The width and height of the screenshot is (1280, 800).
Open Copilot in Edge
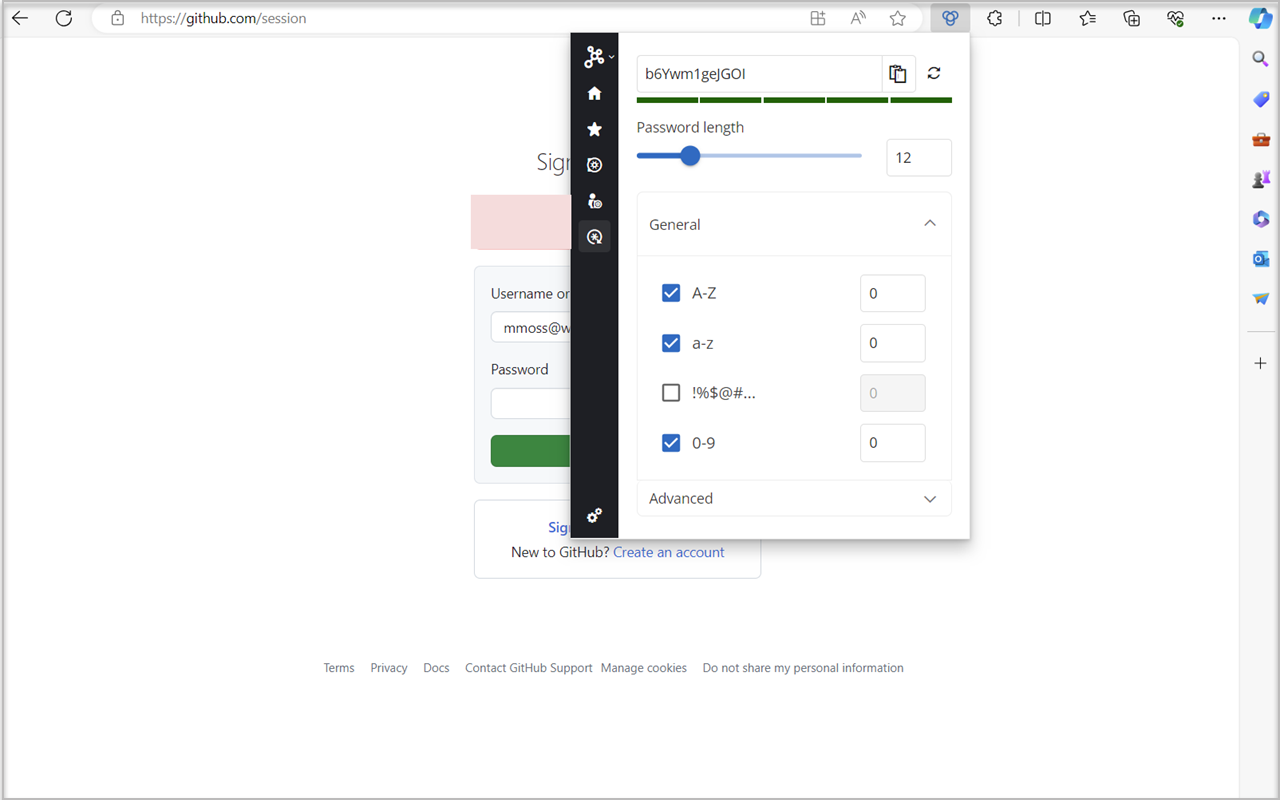(x=1259, y=17)
